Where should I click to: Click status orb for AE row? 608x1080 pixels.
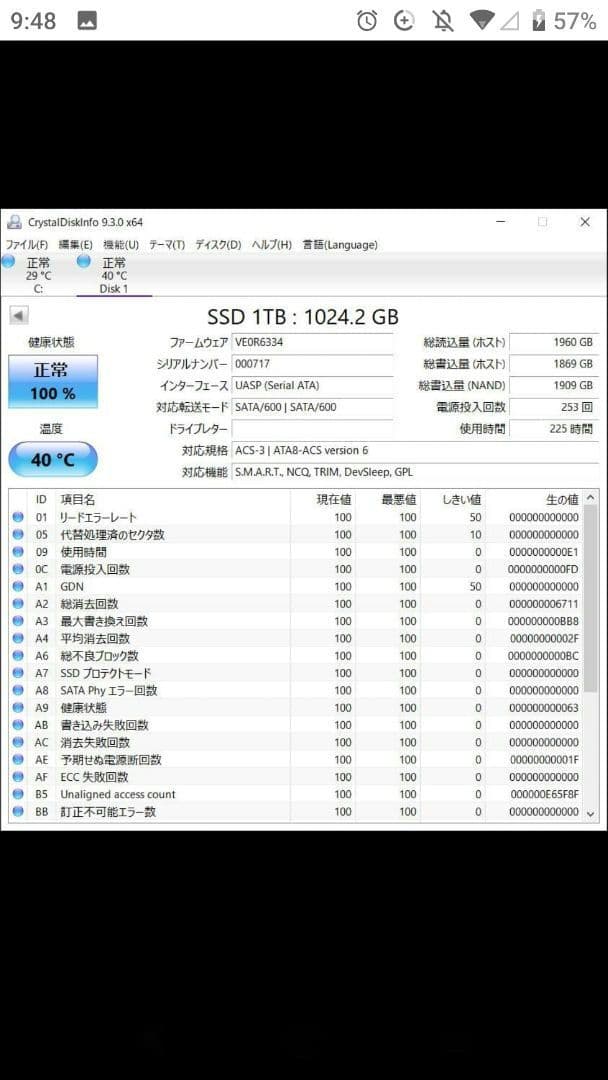coord(18,760)
